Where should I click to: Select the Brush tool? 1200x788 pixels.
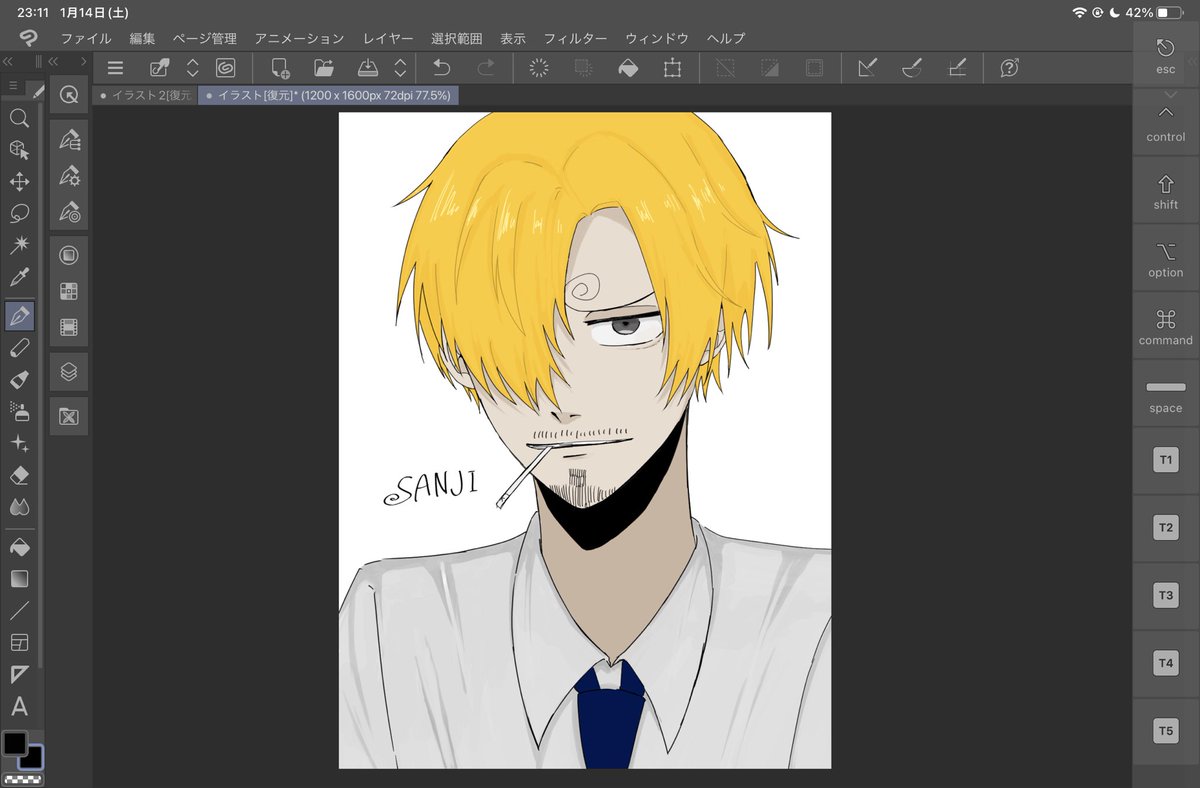(19, 380)
